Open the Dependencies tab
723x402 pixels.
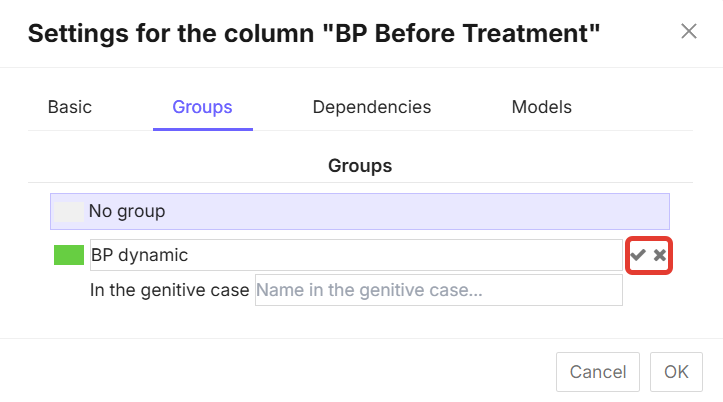[371, 107]
